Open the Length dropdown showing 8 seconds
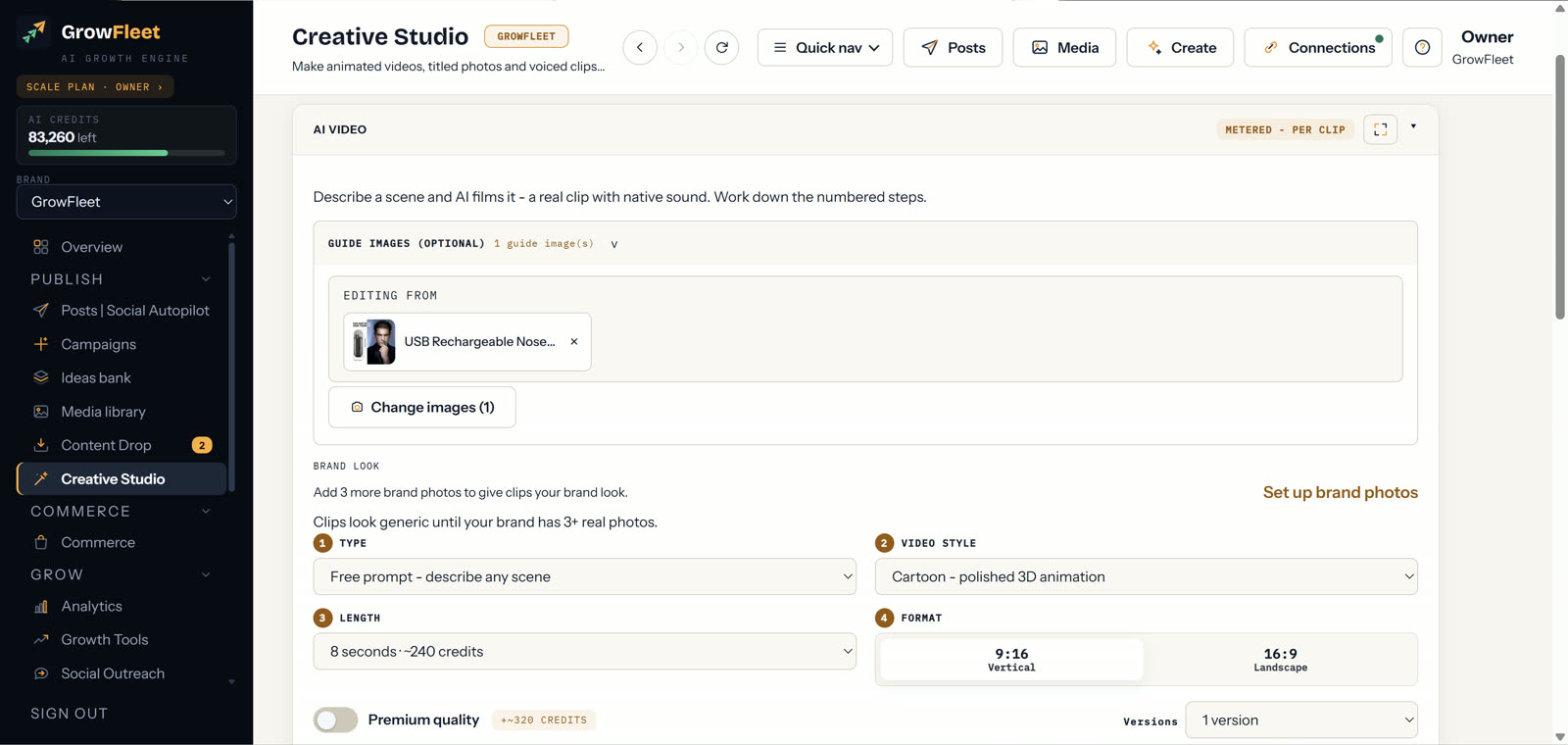This screenshot has width=1568, height=745. pyautogui.click(x=585, y=652)
